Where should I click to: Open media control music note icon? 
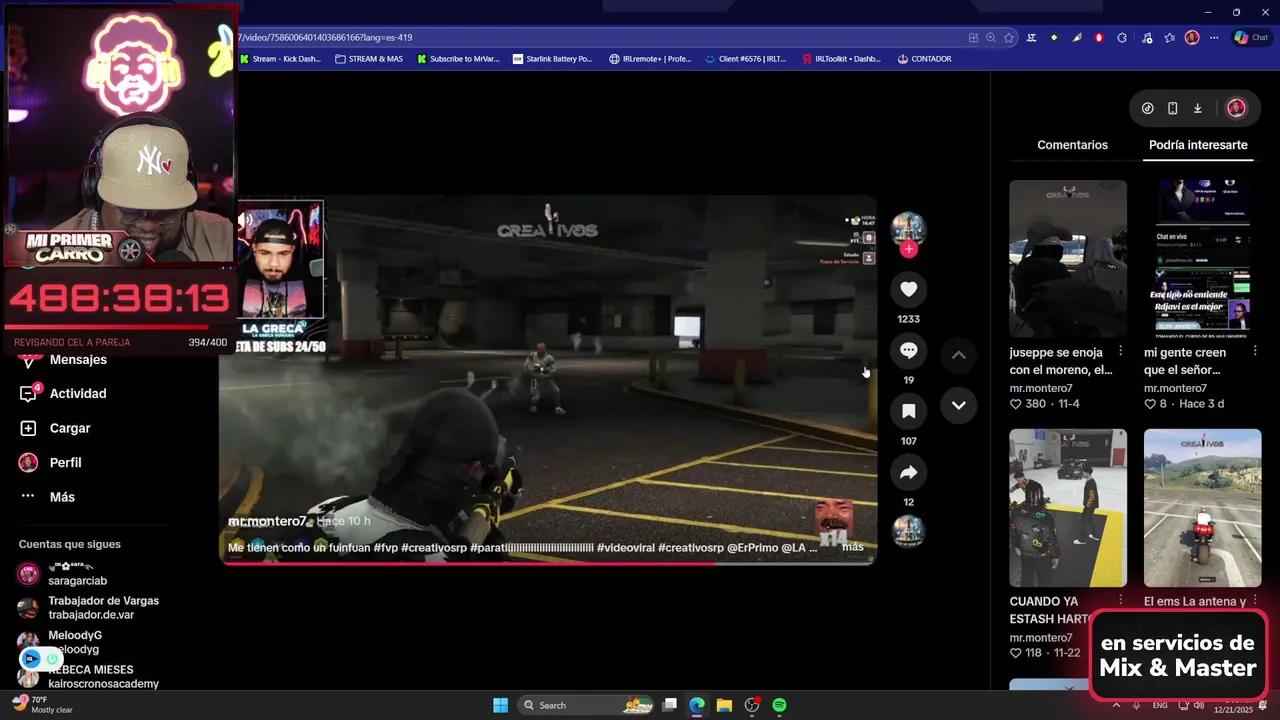pos(1146,38)
